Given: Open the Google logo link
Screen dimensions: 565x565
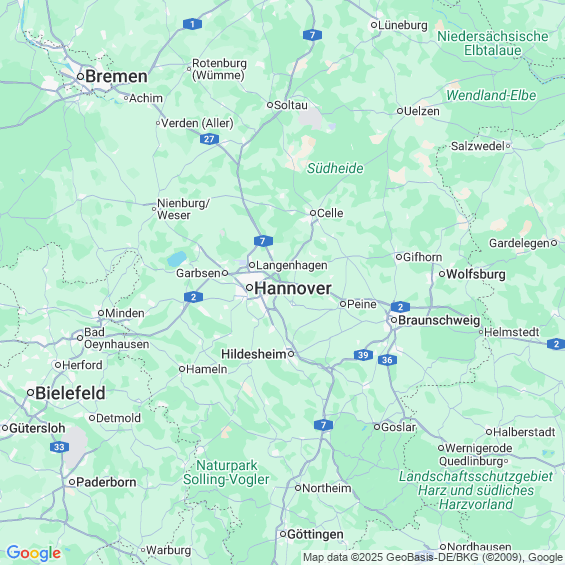Looking at the screenshot, I should [x=34, y=553].
